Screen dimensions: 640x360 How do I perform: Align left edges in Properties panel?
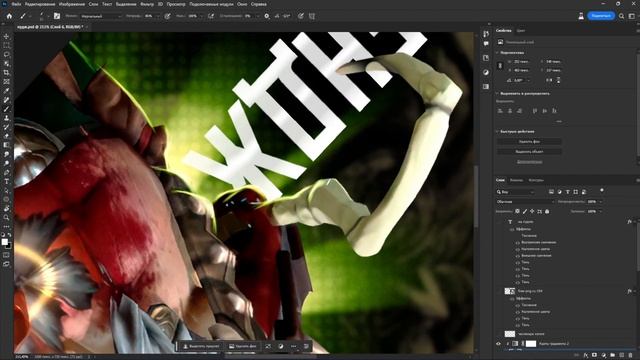coord(500,111)
